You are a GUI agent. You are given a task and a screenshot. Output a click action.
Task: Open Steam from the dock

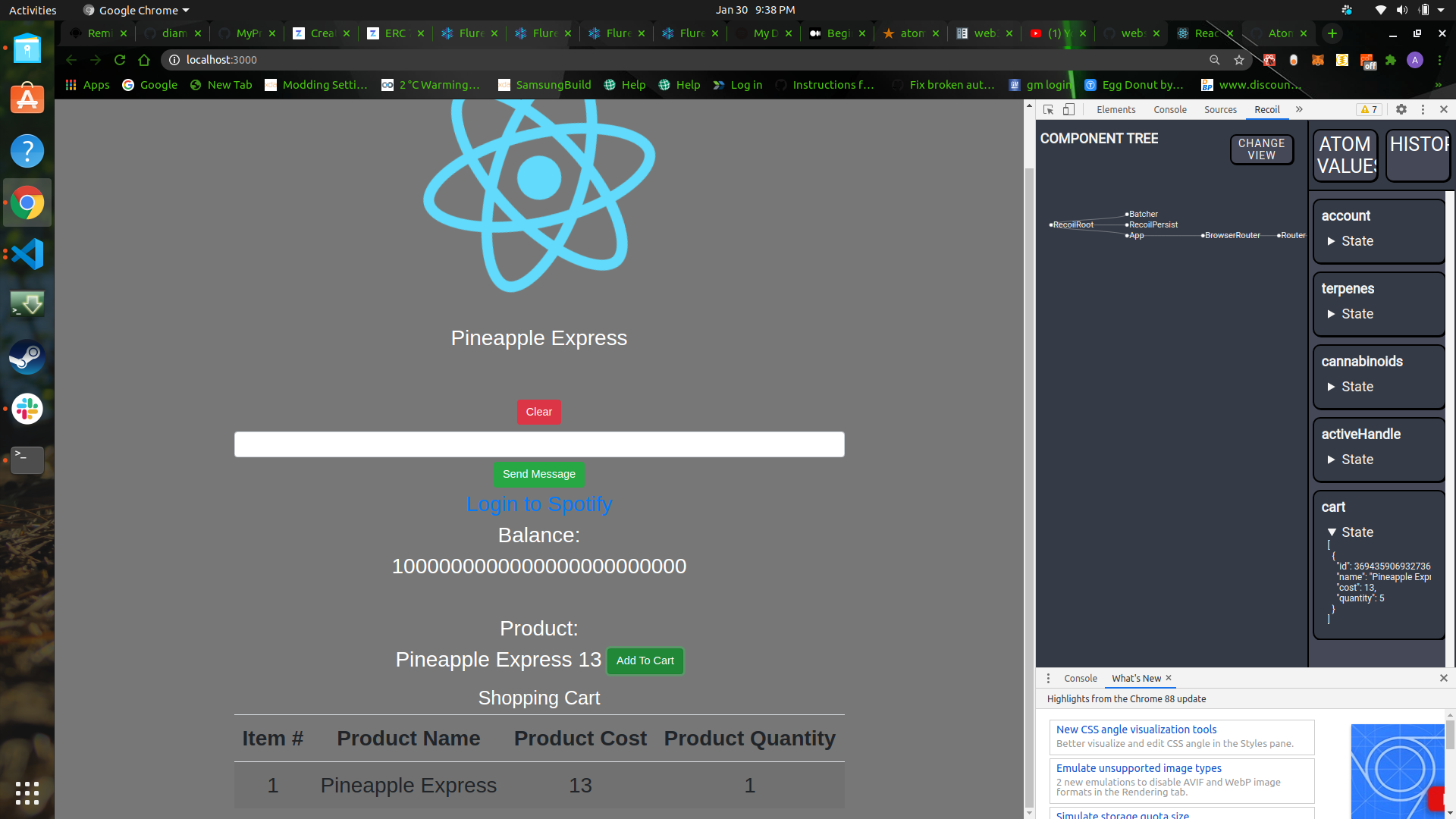point(27,357)
